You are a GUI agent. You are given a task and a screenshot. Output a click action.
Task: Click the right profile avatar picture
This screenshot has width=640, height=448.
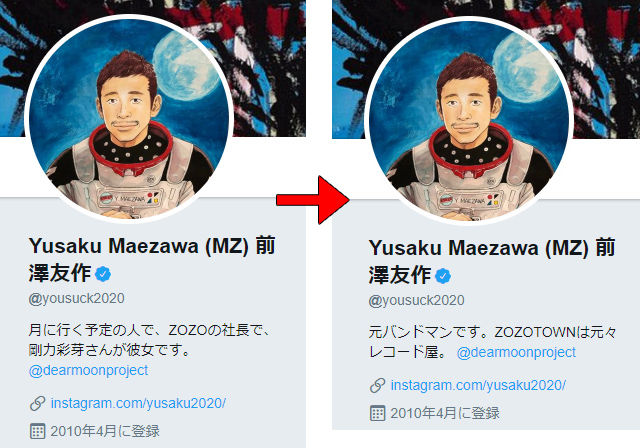469,121
